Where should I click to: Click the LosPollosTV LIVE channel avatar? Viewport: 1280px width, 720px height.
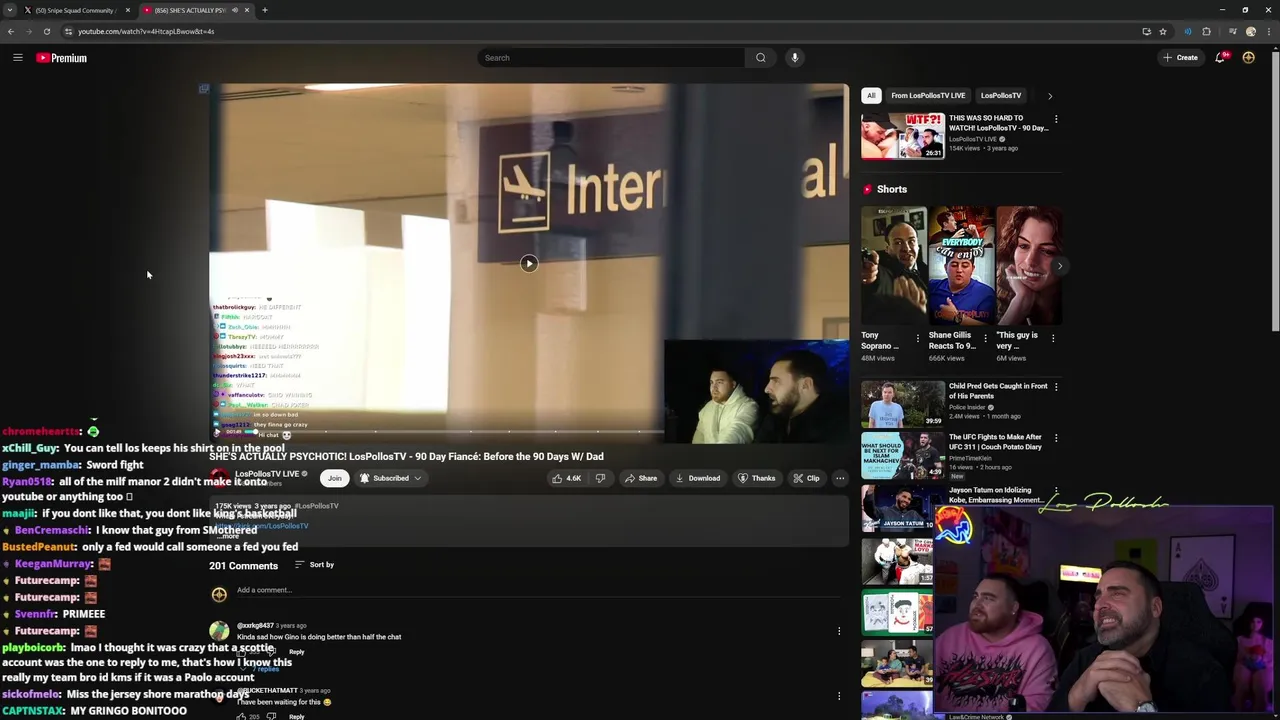click(220, 477)
